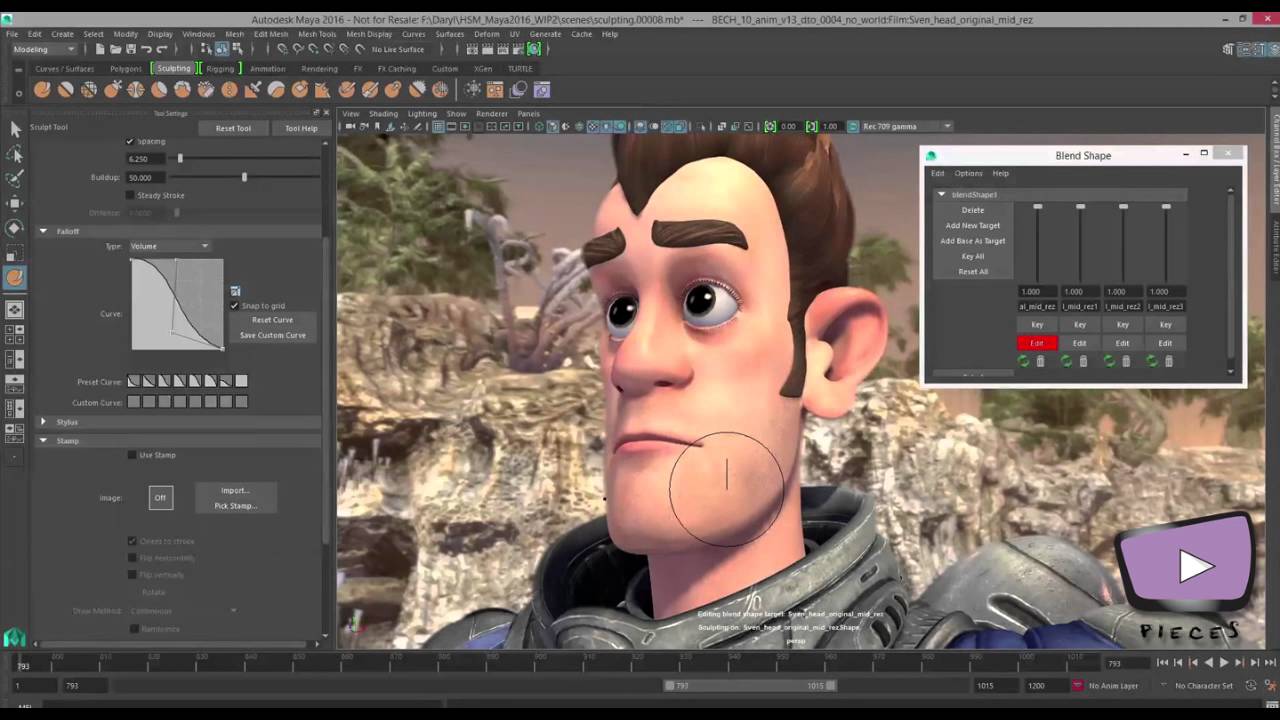1280x720 pixels.
Task: Click Add New Target button
Action: tap(973, 225)
